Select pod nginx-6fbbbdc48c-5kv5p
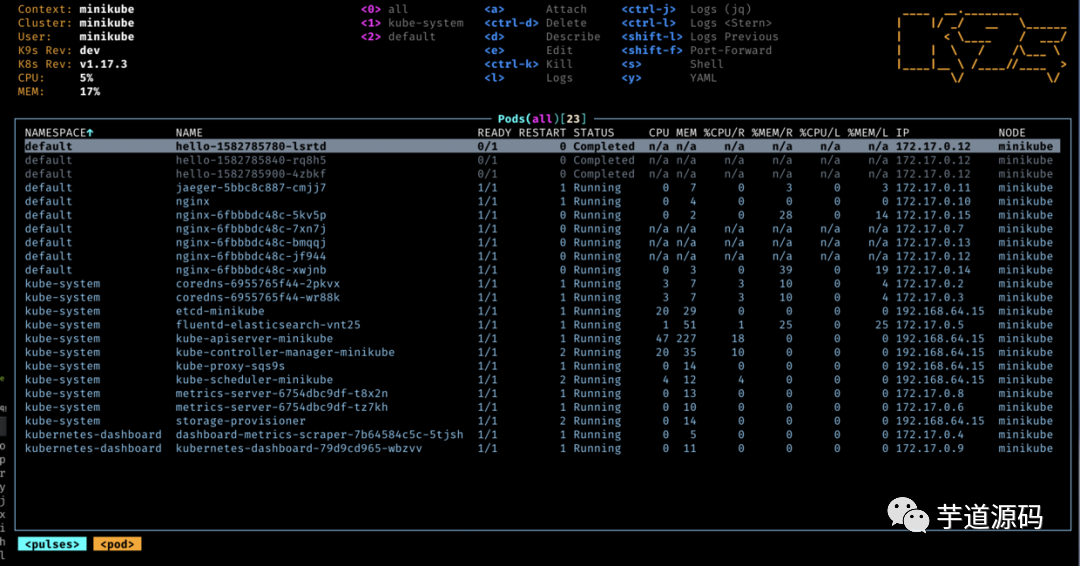This screenshot has width=1080, height=566. coord(542,215)
